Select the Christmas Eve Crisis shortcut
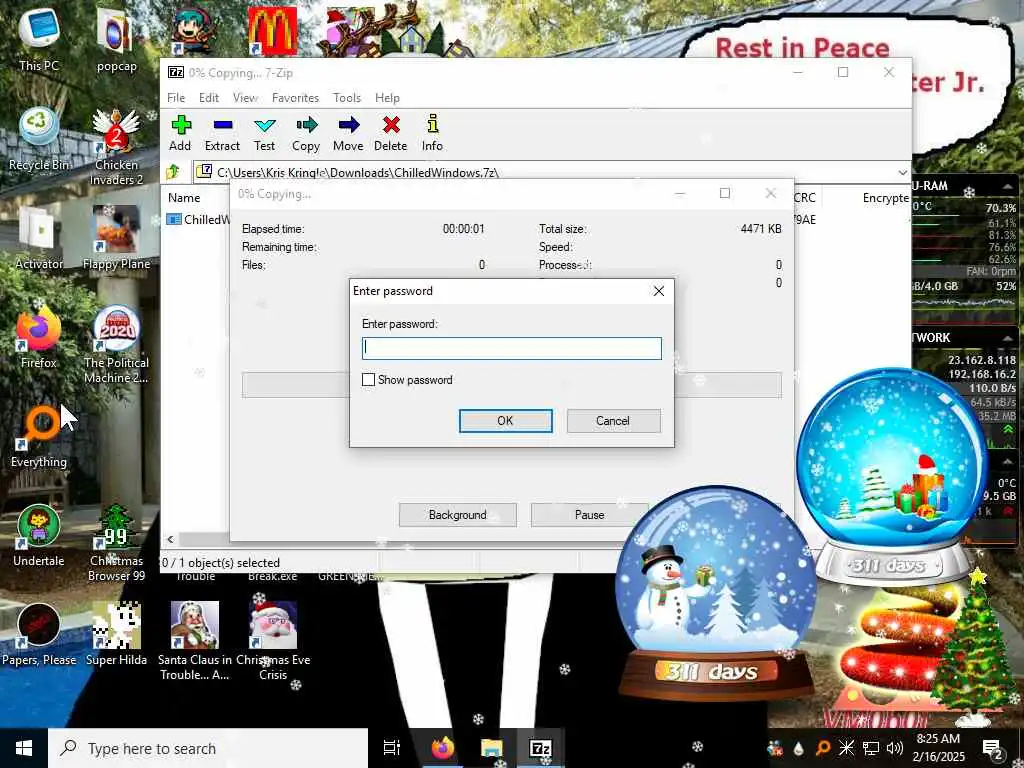The width and height of the screenshot is (1024, 768). [x=273, y=641]
